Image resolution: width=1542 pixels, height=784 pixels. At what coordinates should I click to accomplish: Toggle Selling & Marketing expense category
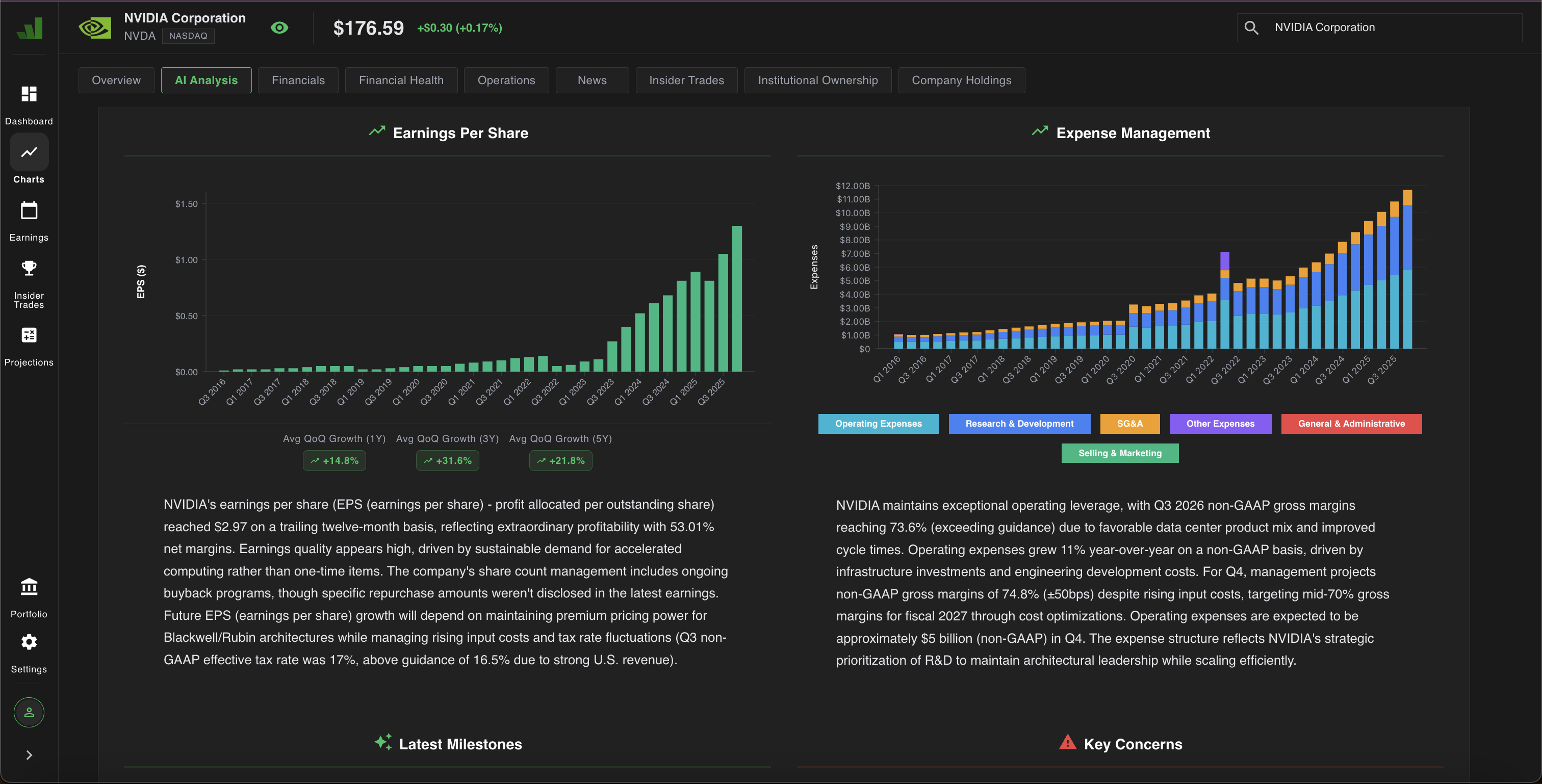point(1119,453)
